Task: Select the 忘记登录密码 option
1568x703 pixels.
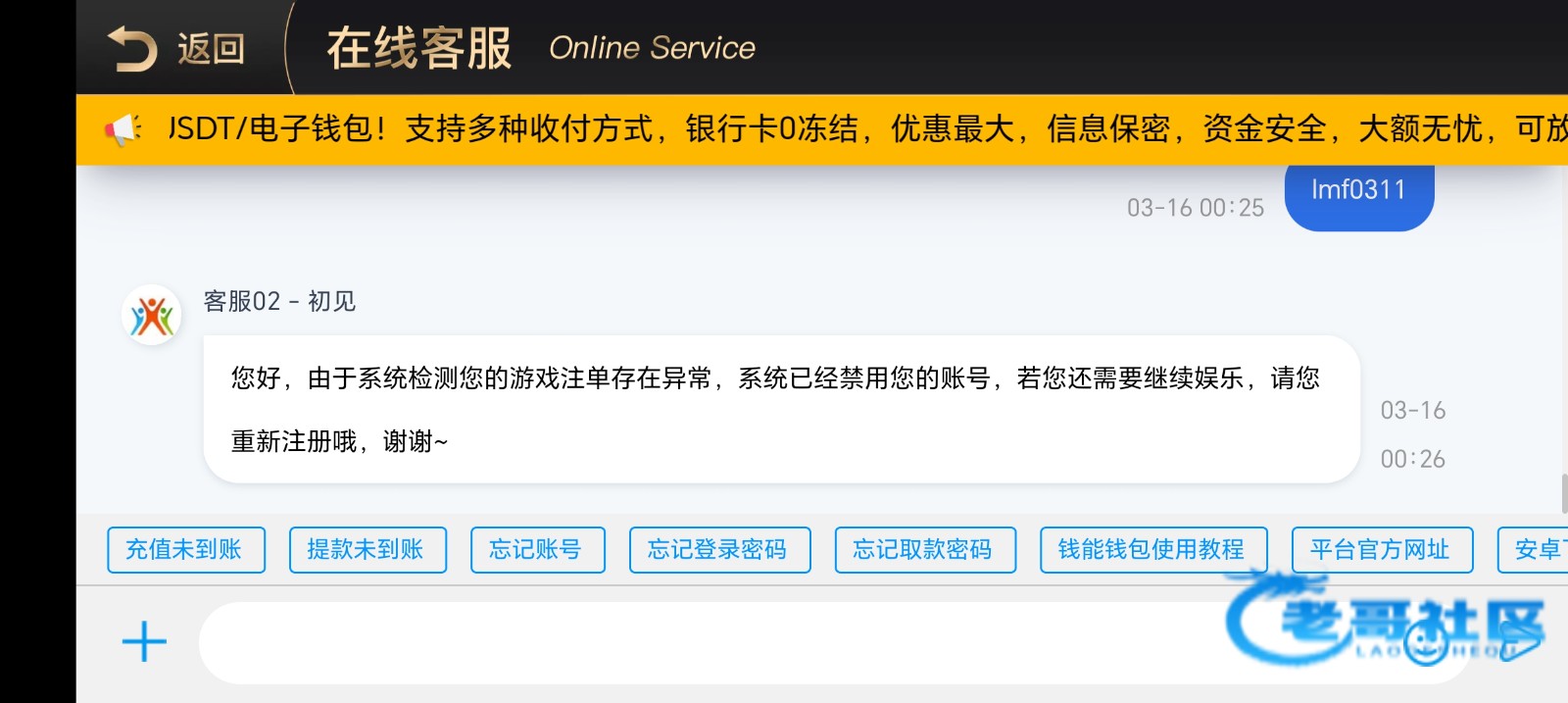Action: (x=719, y=550)
